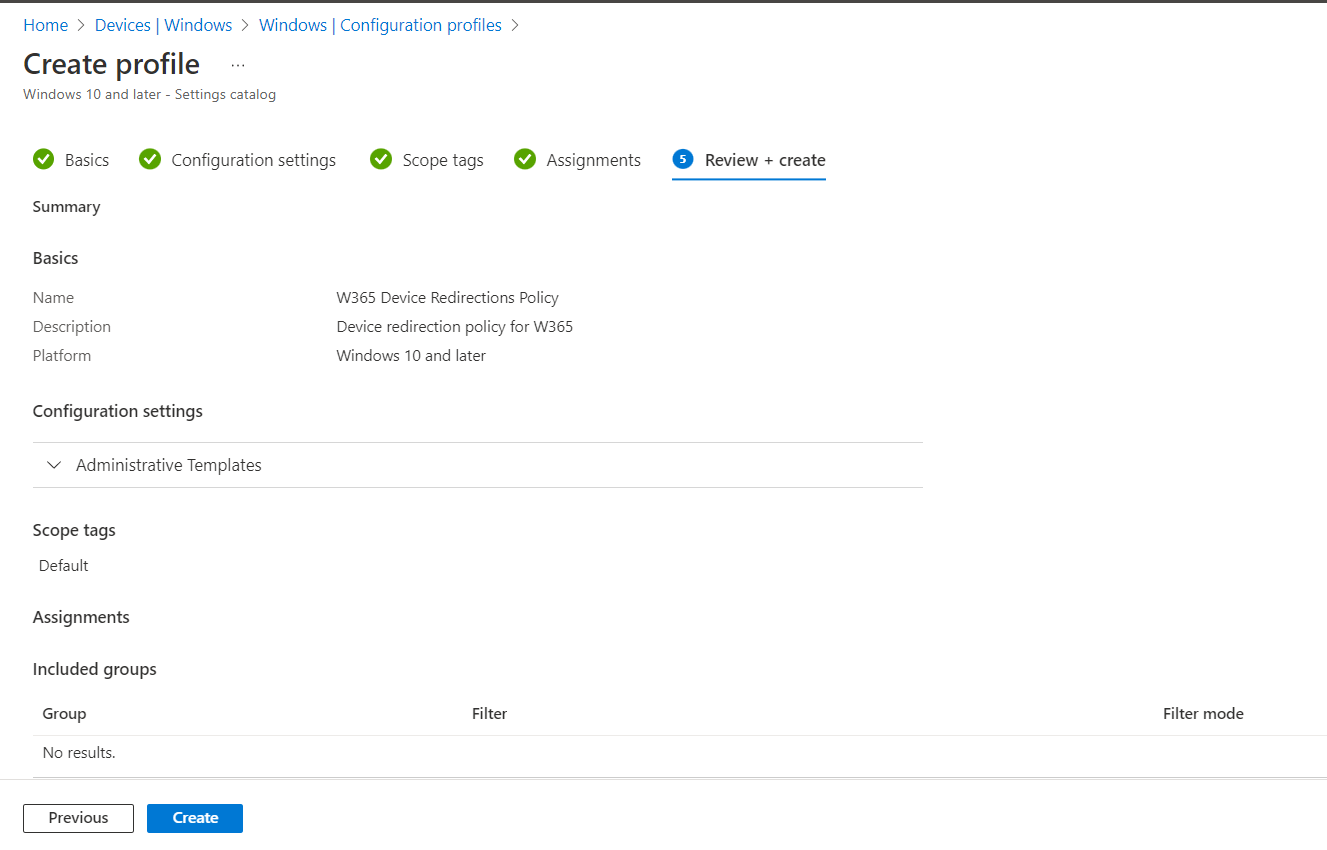Click the Previous button
The width and height of the screenshot is (1327, 850).
pyautogui.click(x=78, y=818)
